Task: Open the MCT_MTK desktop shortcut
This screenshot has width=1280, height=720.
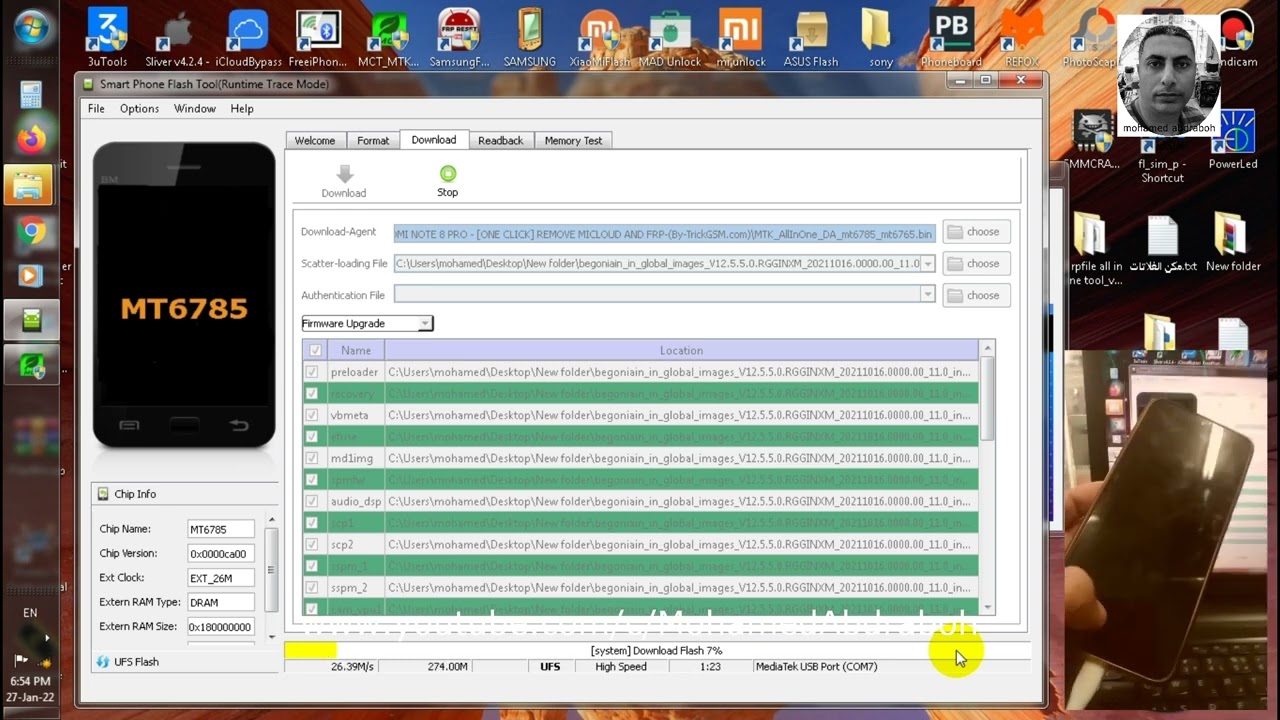Action: point(388,37)
